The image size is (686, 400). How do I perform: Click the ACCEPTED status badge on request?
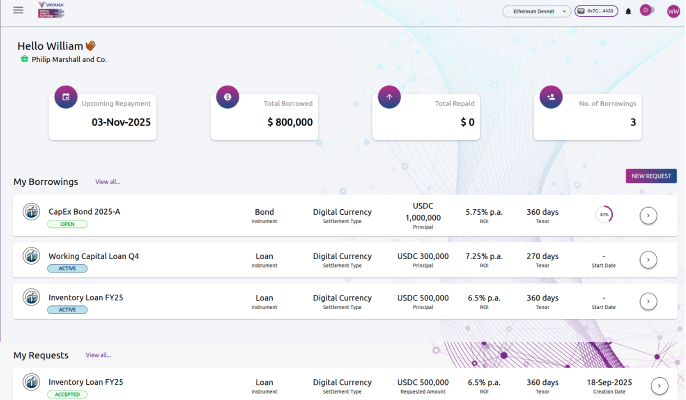[x=67, y=395]
